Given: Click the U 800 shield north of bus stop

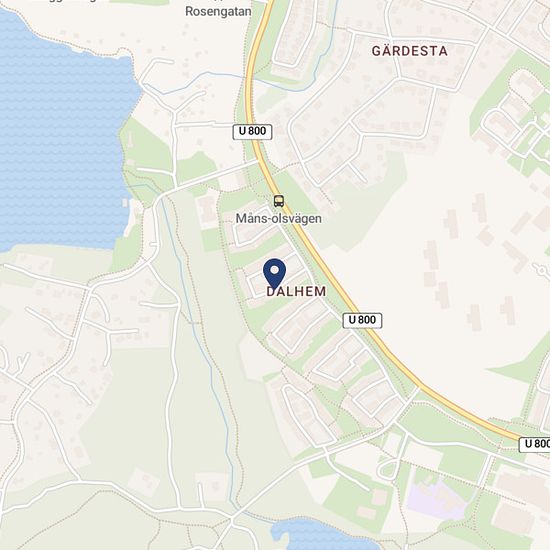Looking at the screenshot, I should [253, 132].
